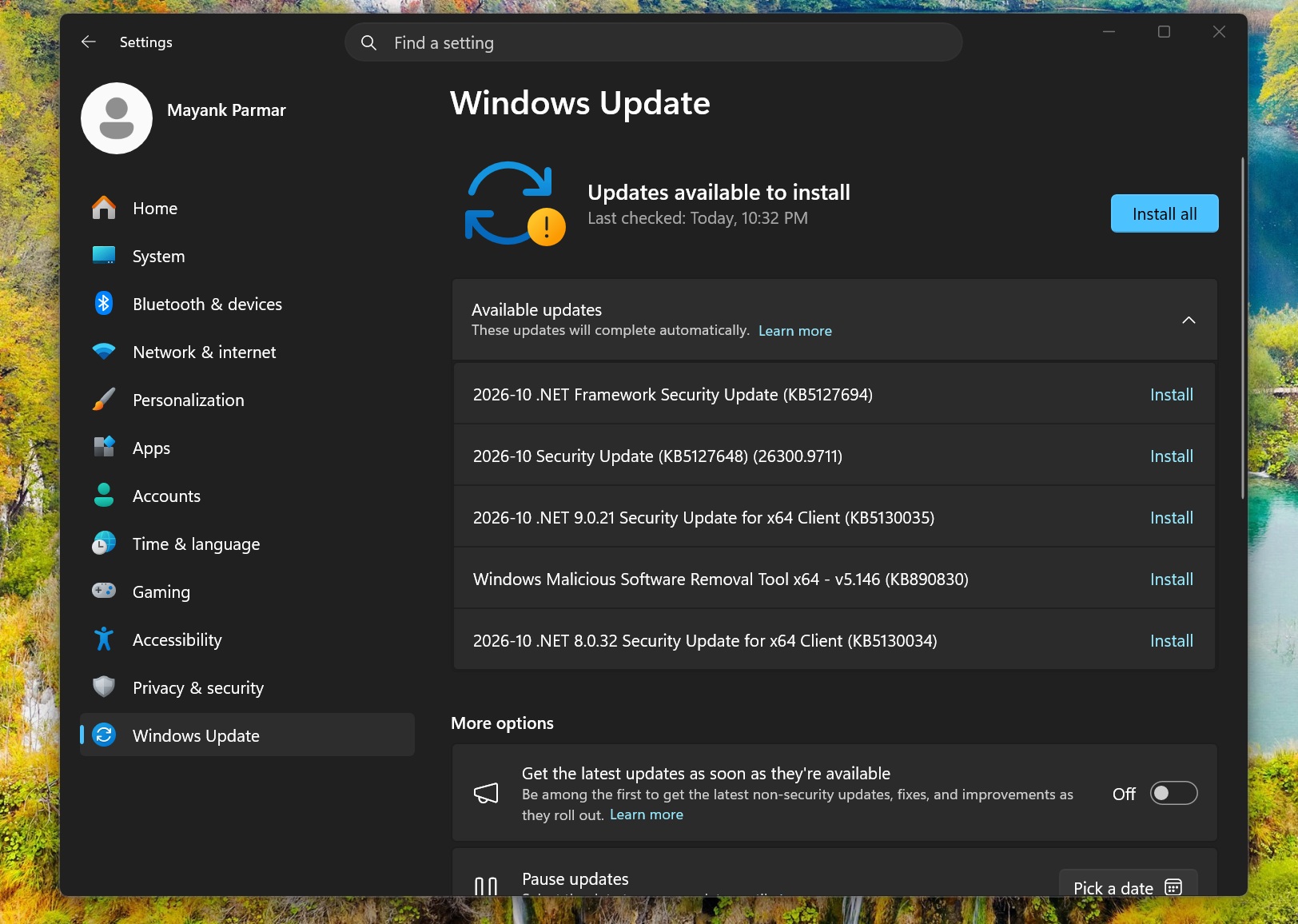Click the Home house icon in the sidebar
This screenshot has width=1298, height=924.
pos(104,208)
